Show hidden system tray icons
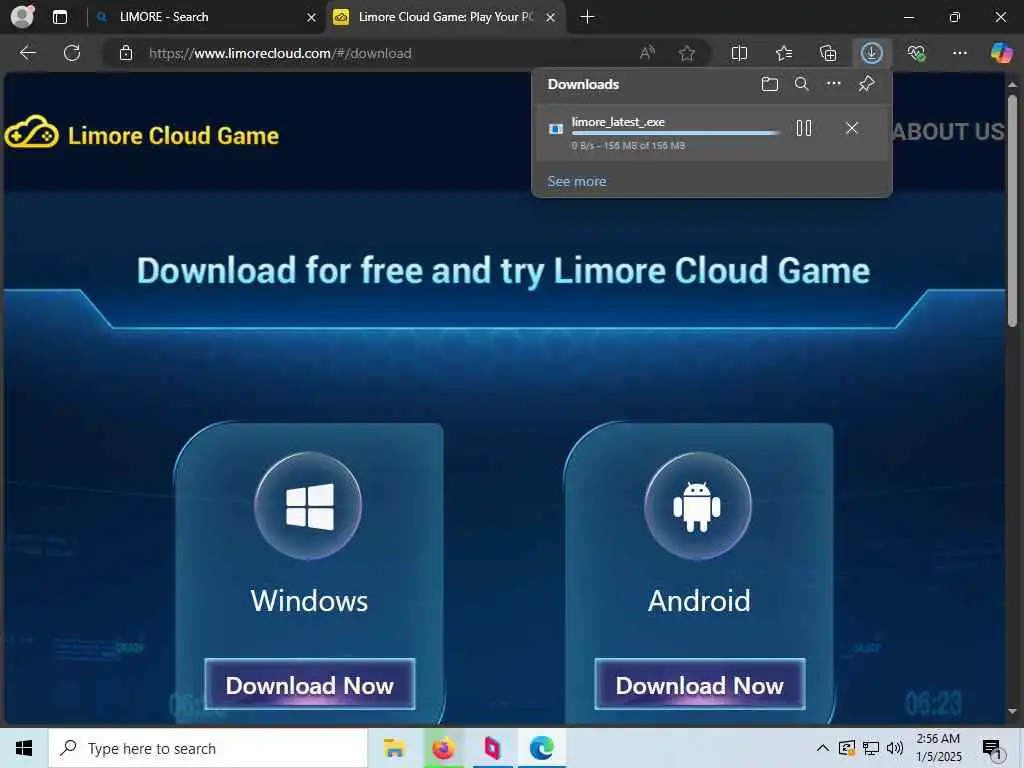 tap(823, 748)
